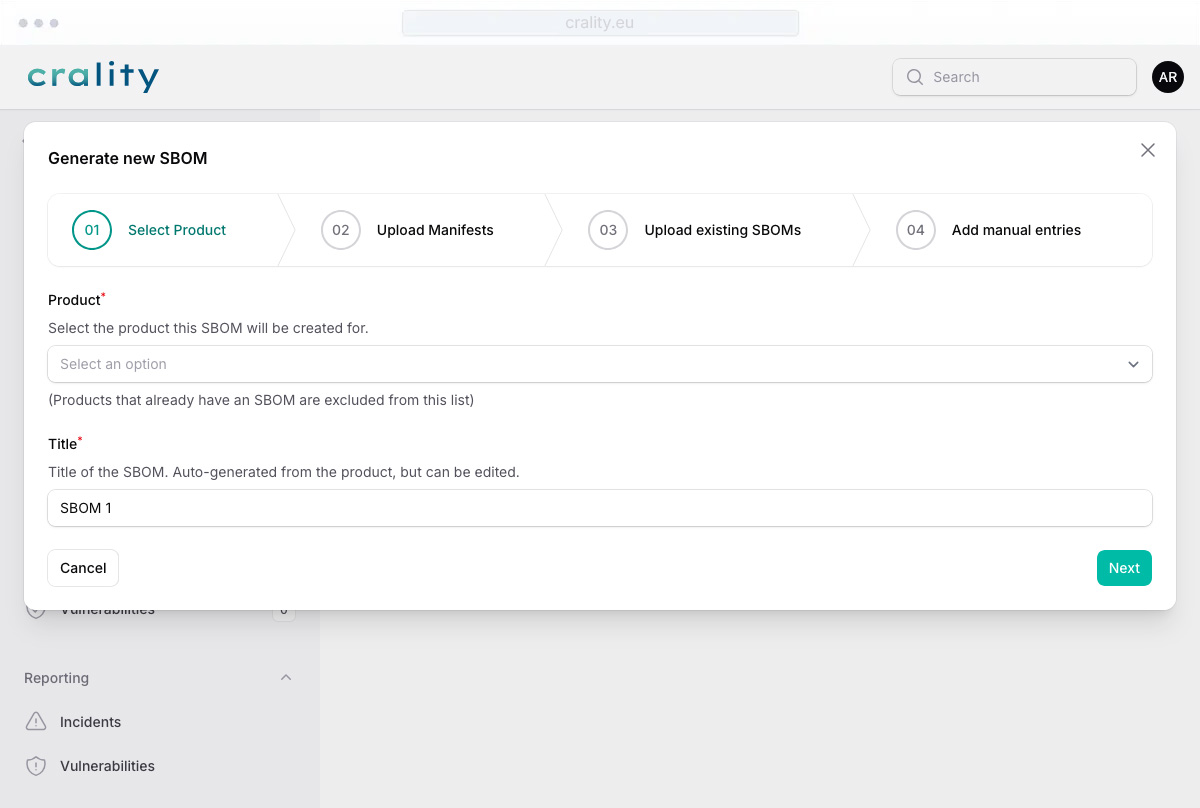Click the search magnifier icon
This screenshot has height=808, width=1200.
[914, 77]
